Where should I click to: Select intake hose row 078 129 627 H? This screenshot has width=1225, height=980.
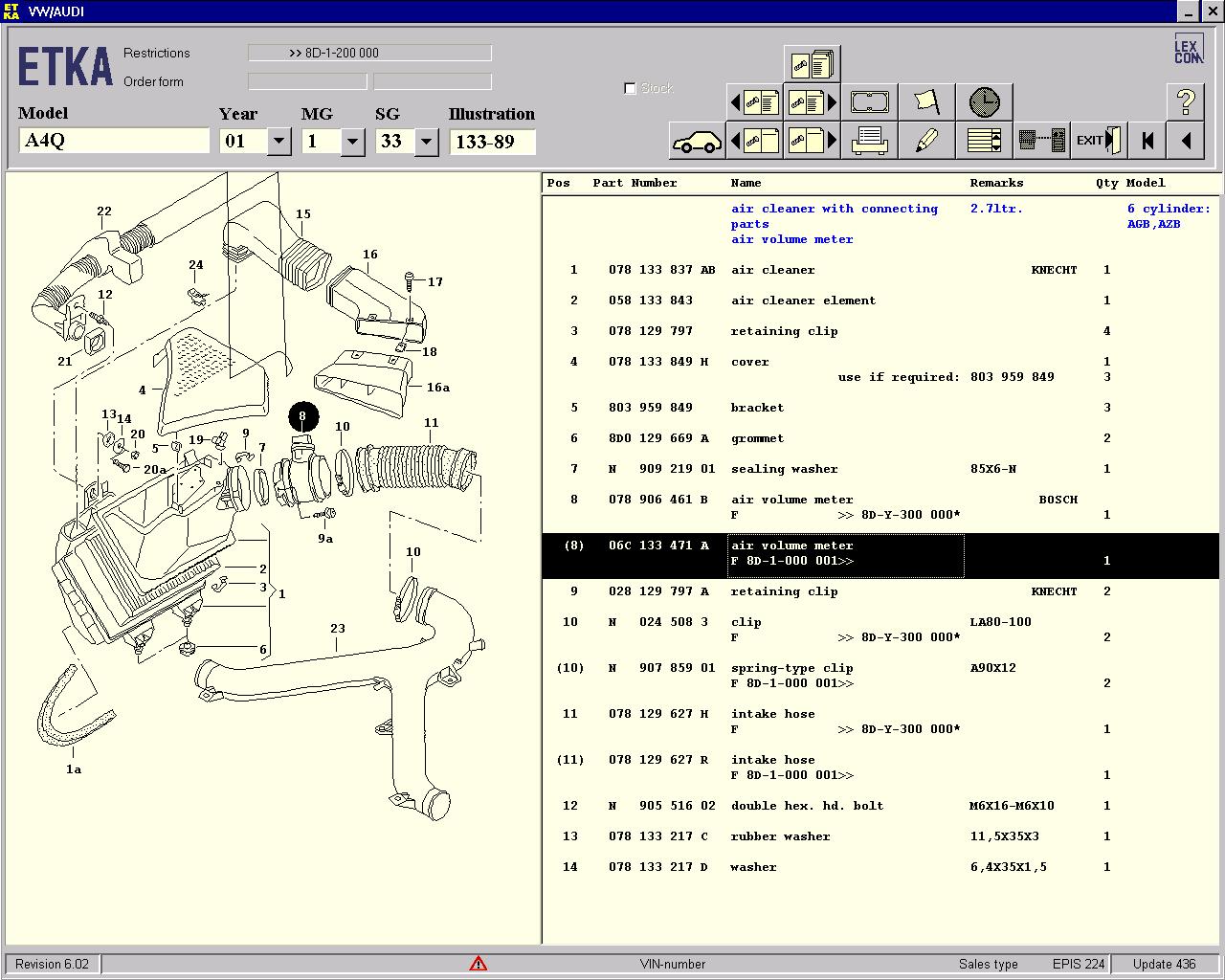[x=880, y=722]
